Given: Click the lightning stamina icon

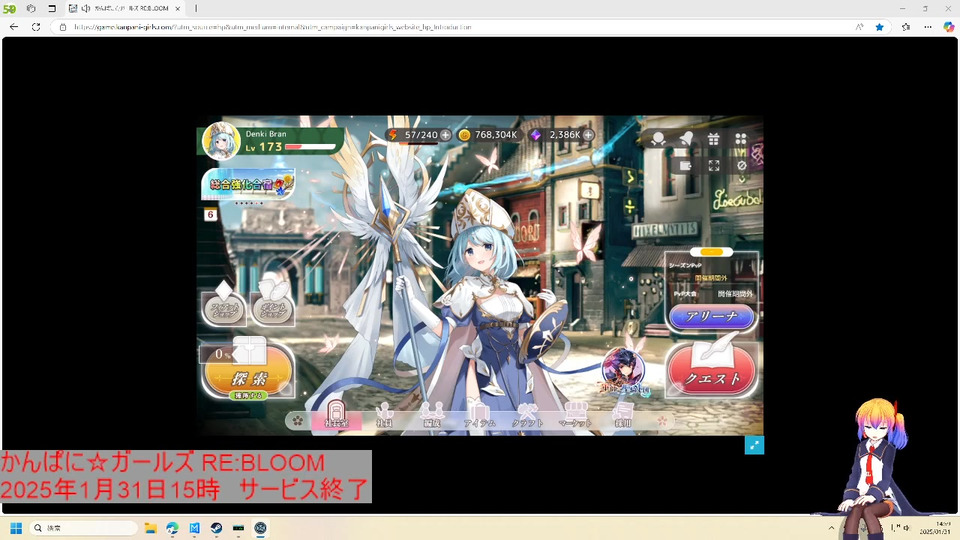Looking at the screenshot, I should click(393, 135).
